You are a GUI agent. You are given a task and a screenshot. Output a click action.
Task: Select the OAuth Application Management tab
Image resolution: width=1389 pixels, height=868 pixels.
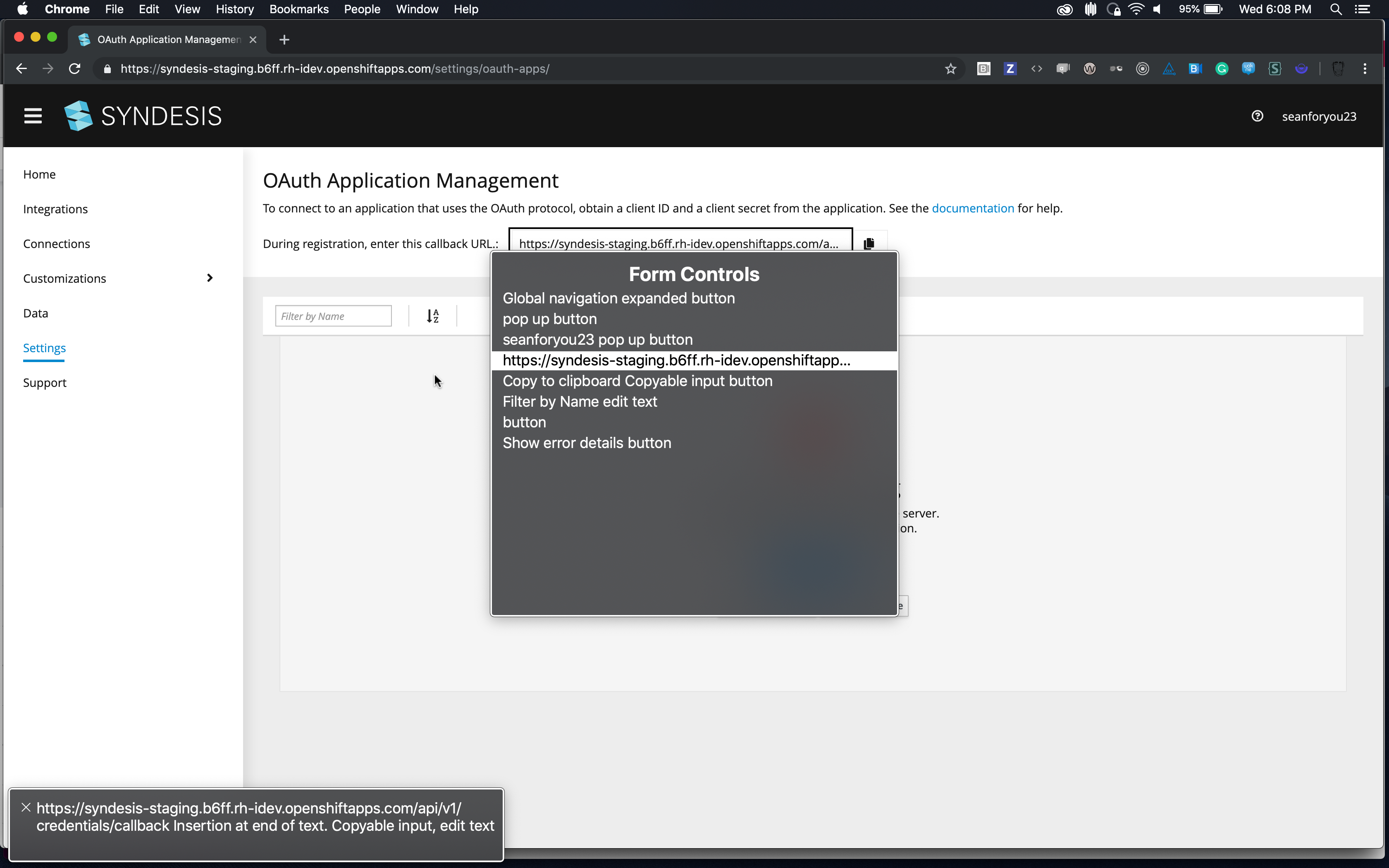click(x=167, y=39)
